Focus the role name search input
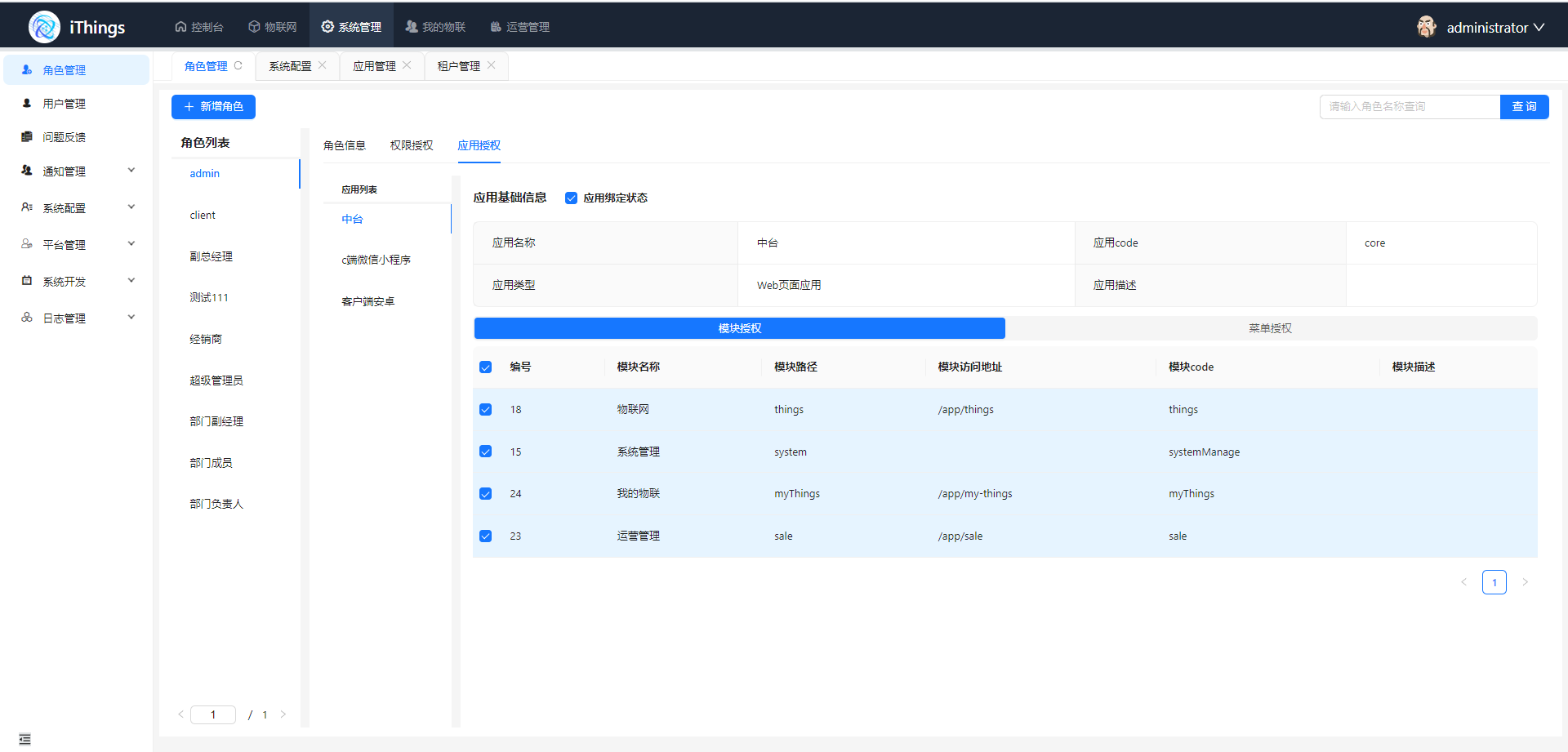 (1409, 107)
